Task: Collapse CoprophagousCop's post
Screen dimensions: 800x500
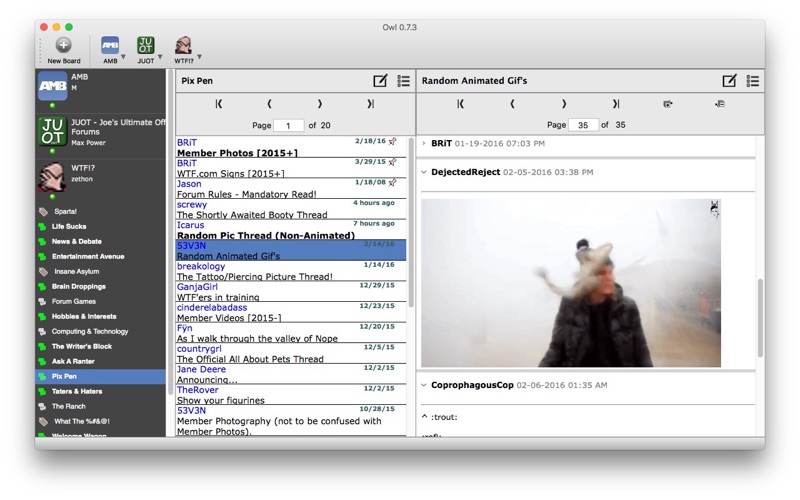Action: pos(423,385)
